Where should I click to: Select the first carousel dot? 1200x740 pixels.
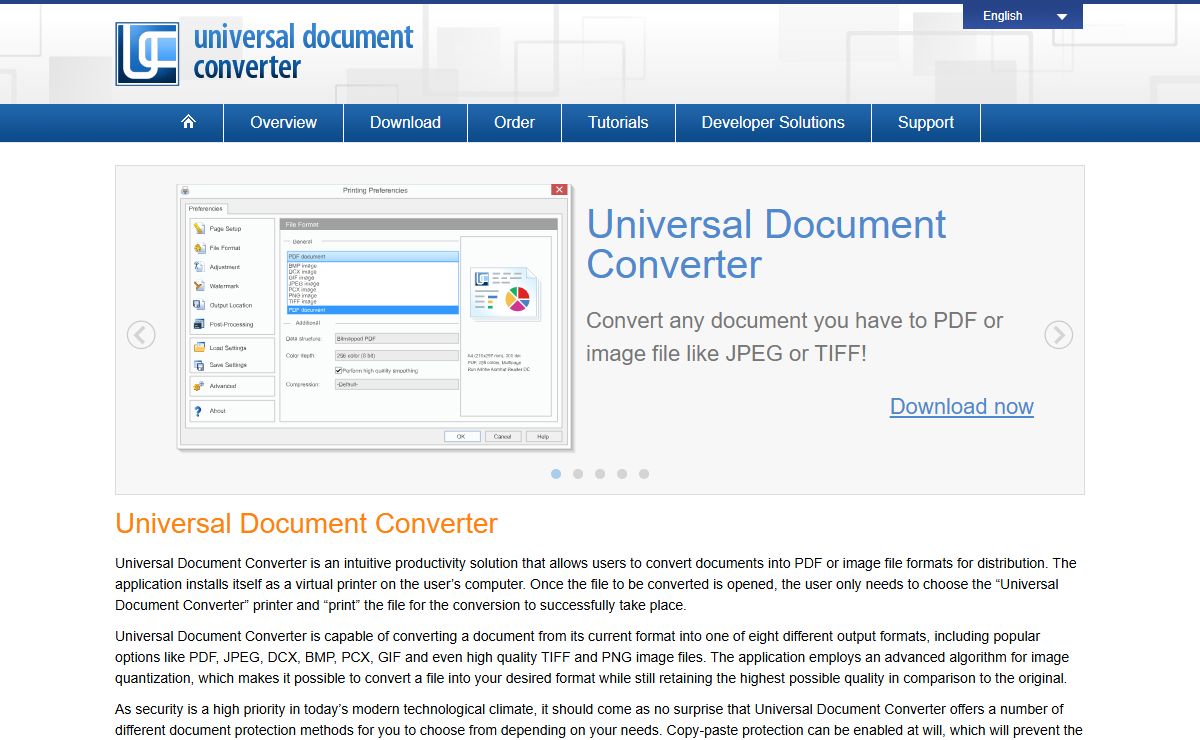[556, 474]
